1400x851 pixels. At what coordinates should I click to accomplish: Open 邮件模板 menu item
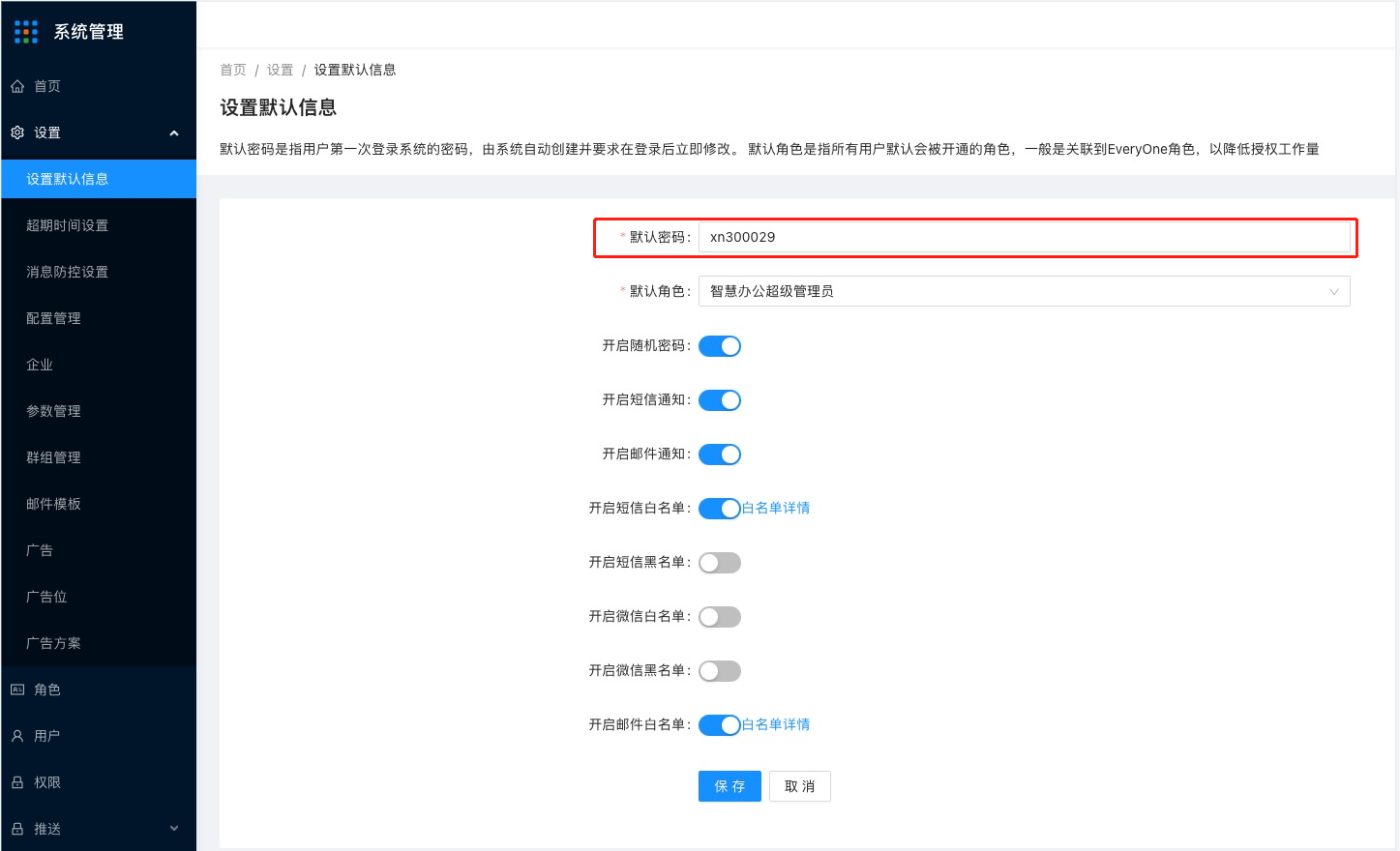pos(99,504)
